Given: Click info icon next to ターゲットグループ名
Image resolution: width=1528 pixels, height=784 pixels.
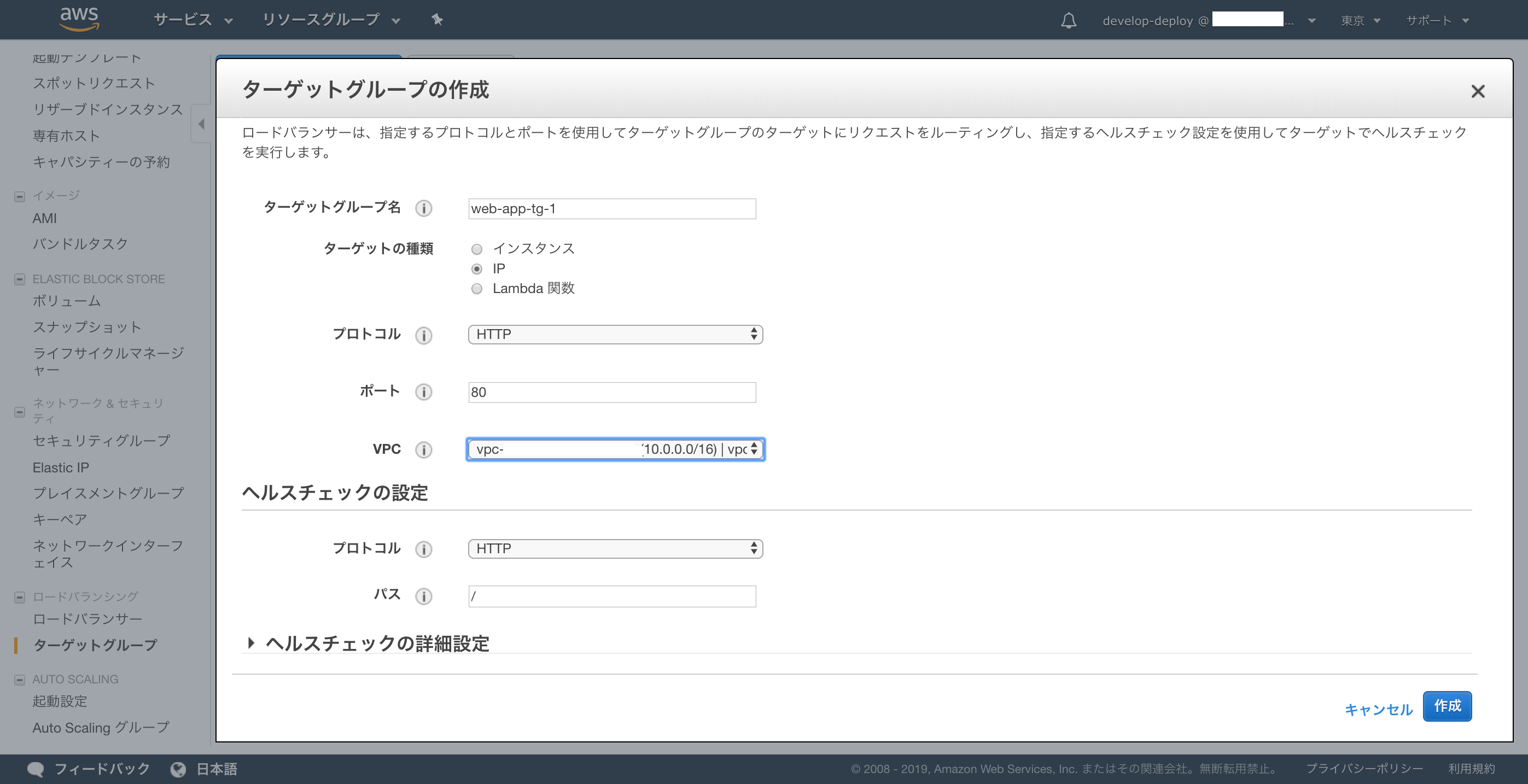Looking at the screenshot, I should tap(423, 208).
